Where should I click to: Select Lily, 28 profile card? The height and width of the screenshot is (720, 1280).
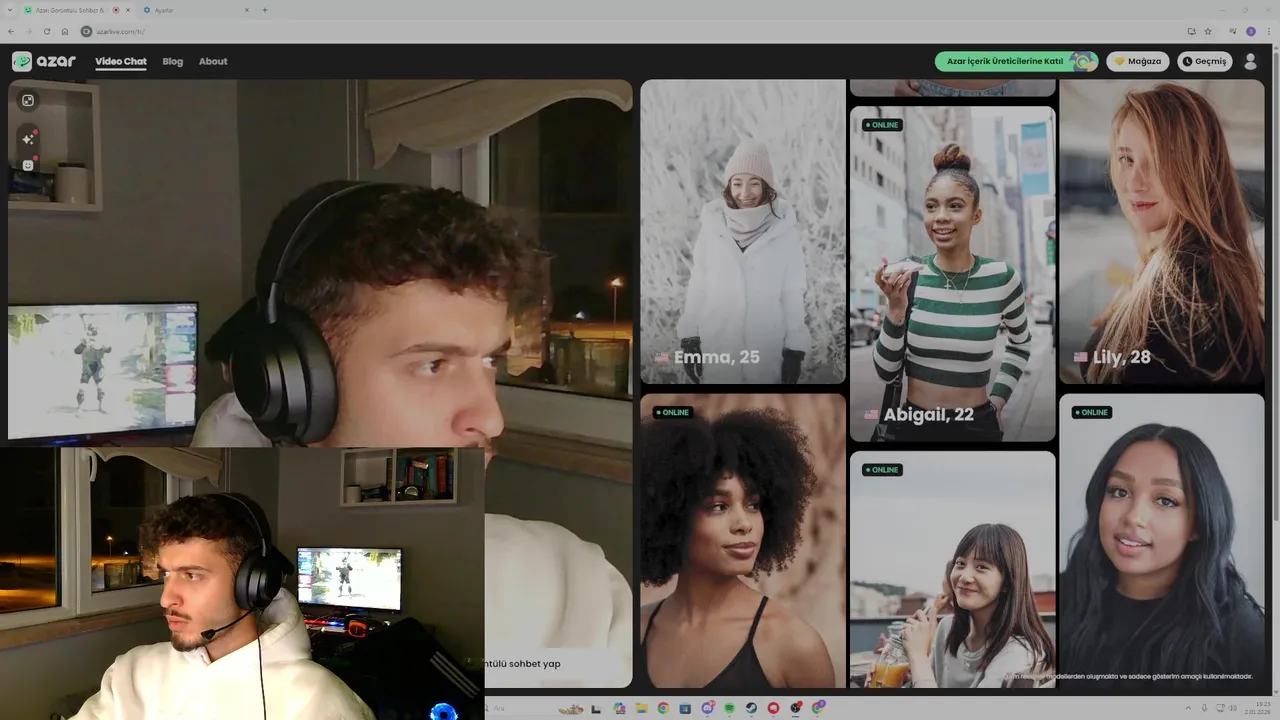1162,232
